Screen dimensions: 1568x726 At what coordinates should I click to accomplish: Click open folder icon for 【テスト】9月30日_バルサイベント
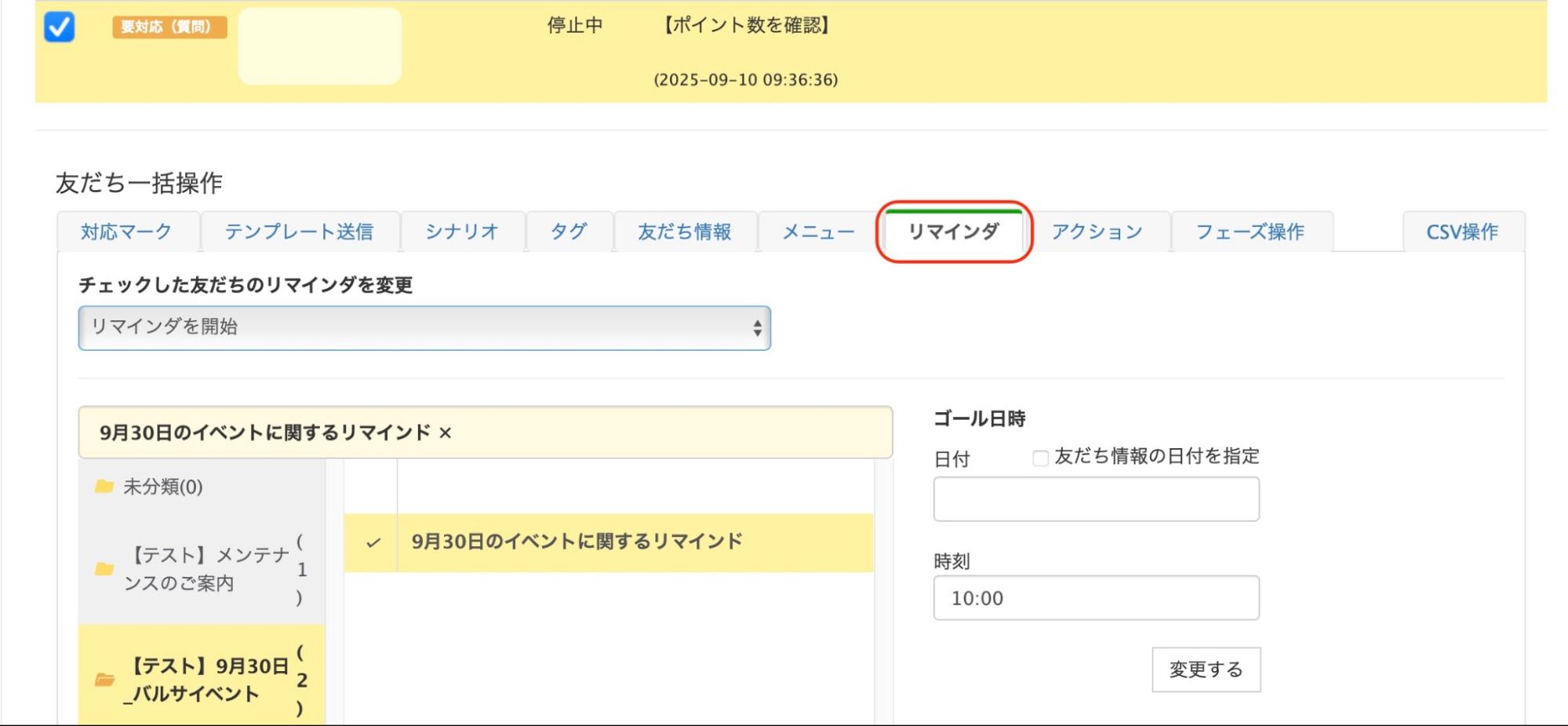(x=104, y=680)
